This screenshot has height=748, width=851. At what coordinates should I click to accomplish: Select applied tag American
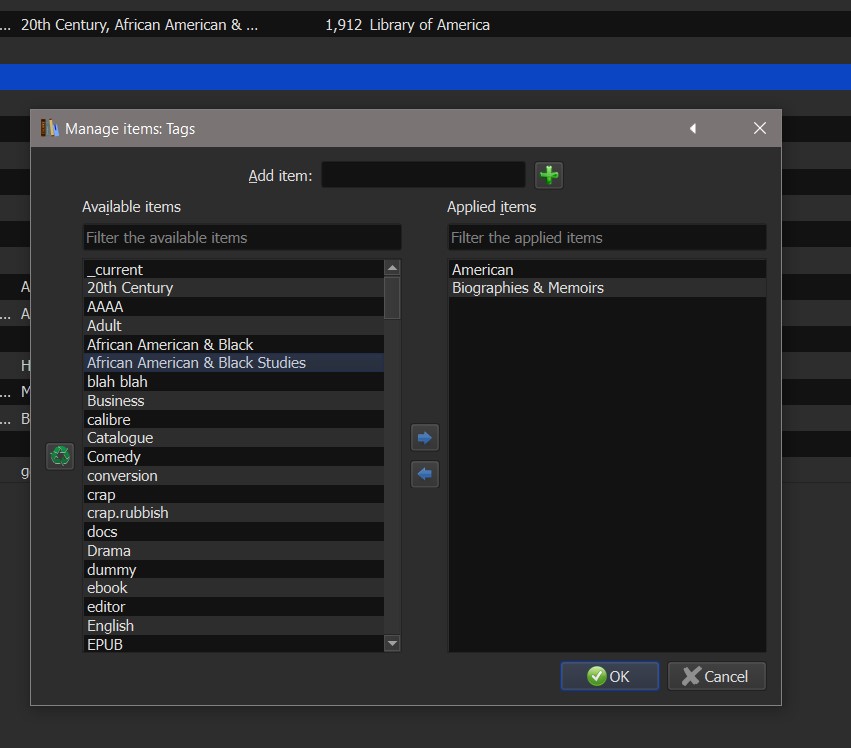(607, 269)
